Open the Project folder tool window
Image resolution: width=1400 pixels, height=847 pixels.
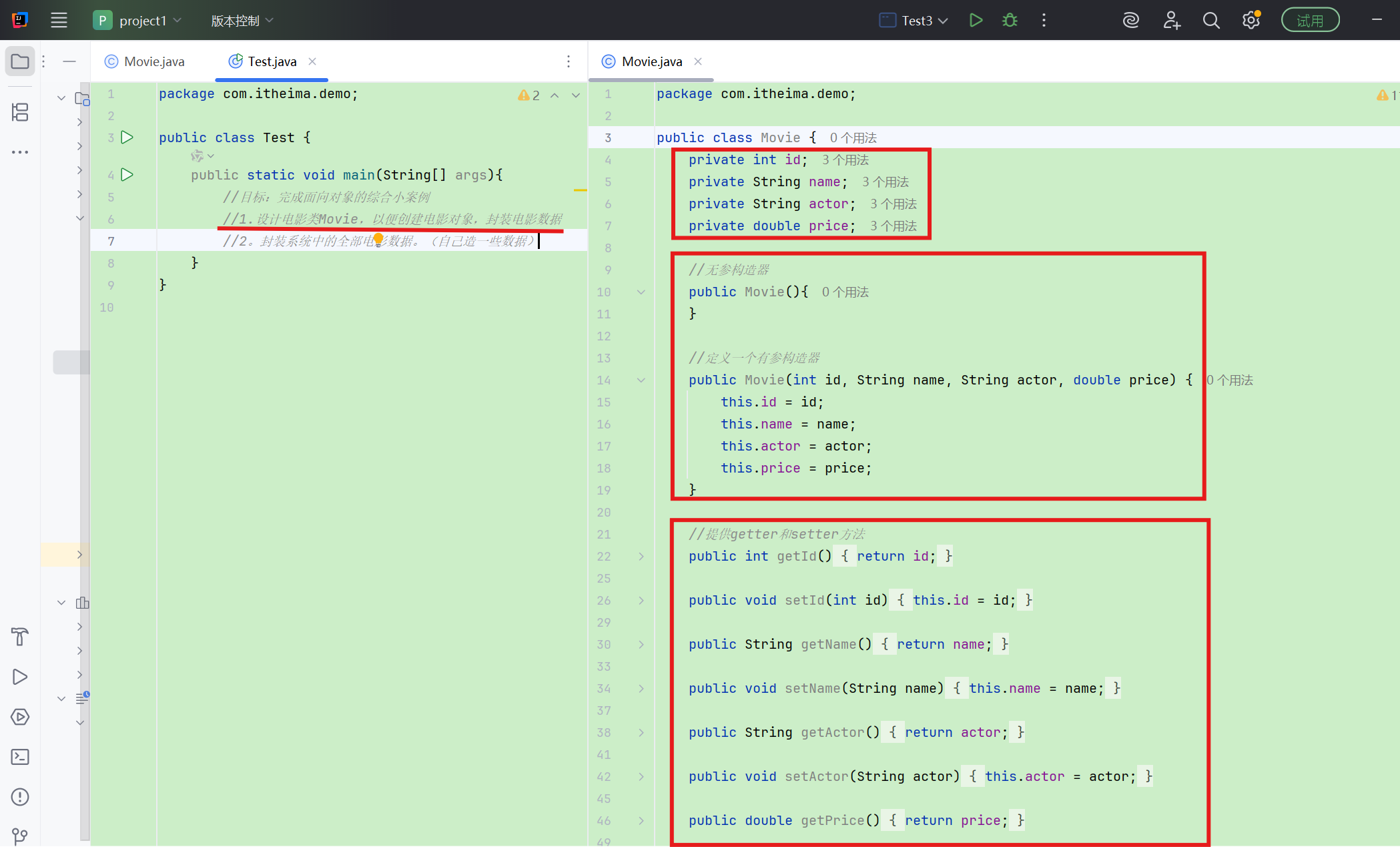pyautogui.click(x=20, y=62)
